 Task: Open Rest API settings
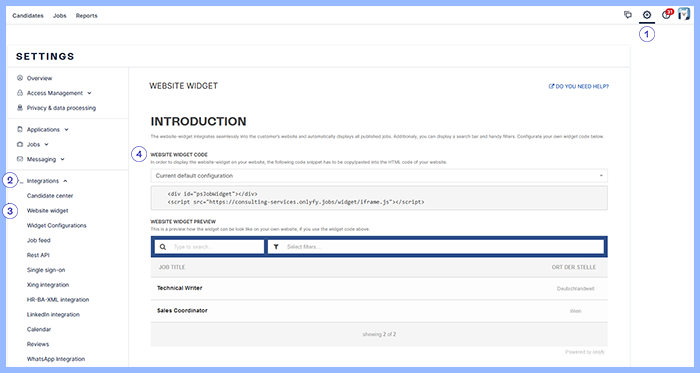click(38, 255)
